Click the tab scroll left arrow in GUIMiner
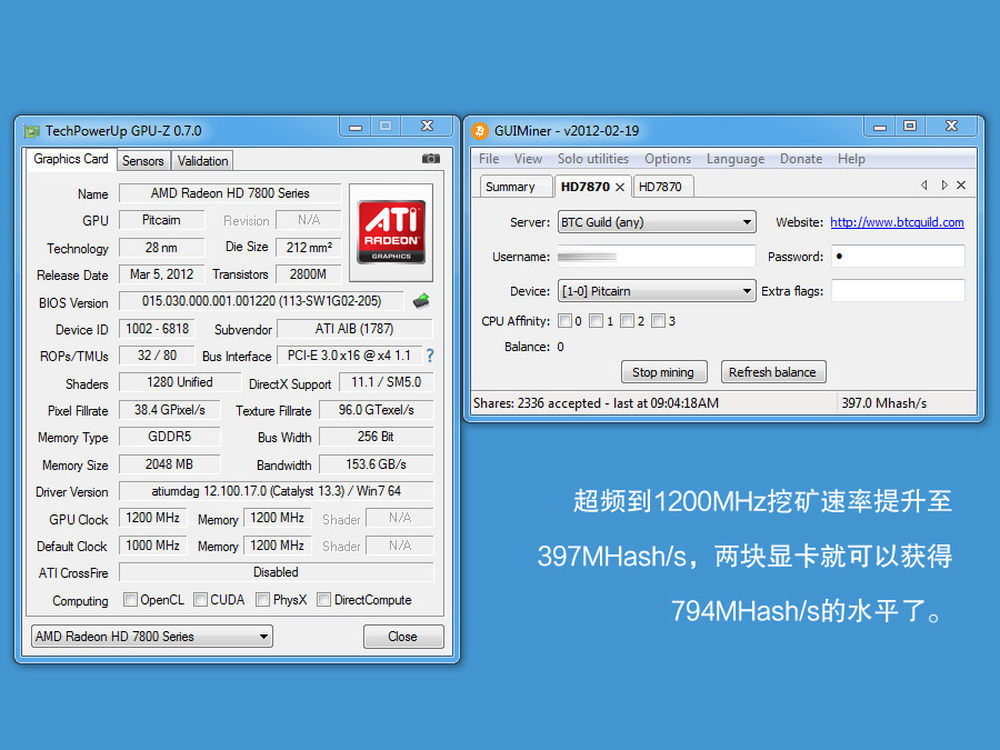This screenshot has height=750, width=1000. (x=924, y=185)
